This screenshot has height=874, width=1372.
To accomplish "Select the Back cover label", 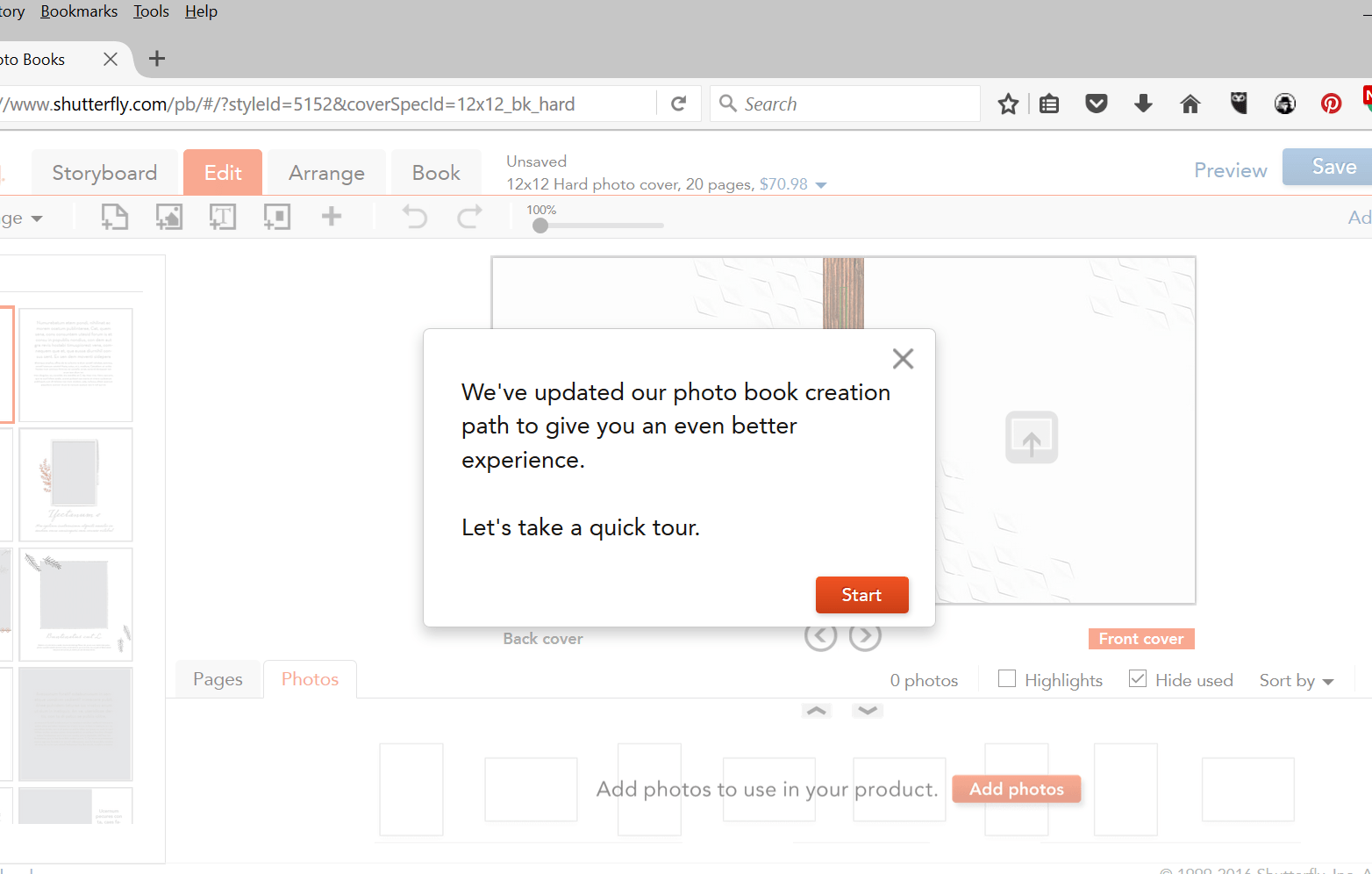I will [x=543, y=639].
